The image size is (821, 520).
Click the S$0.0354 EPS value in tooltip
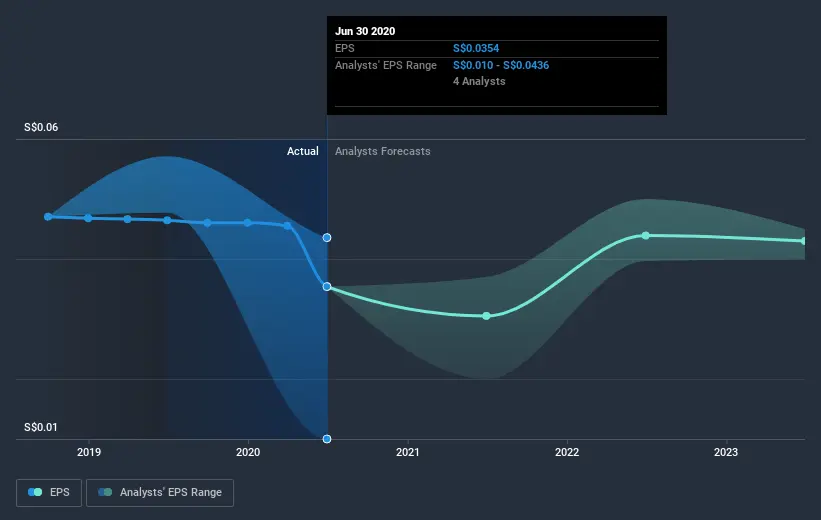tap(476, 48)
